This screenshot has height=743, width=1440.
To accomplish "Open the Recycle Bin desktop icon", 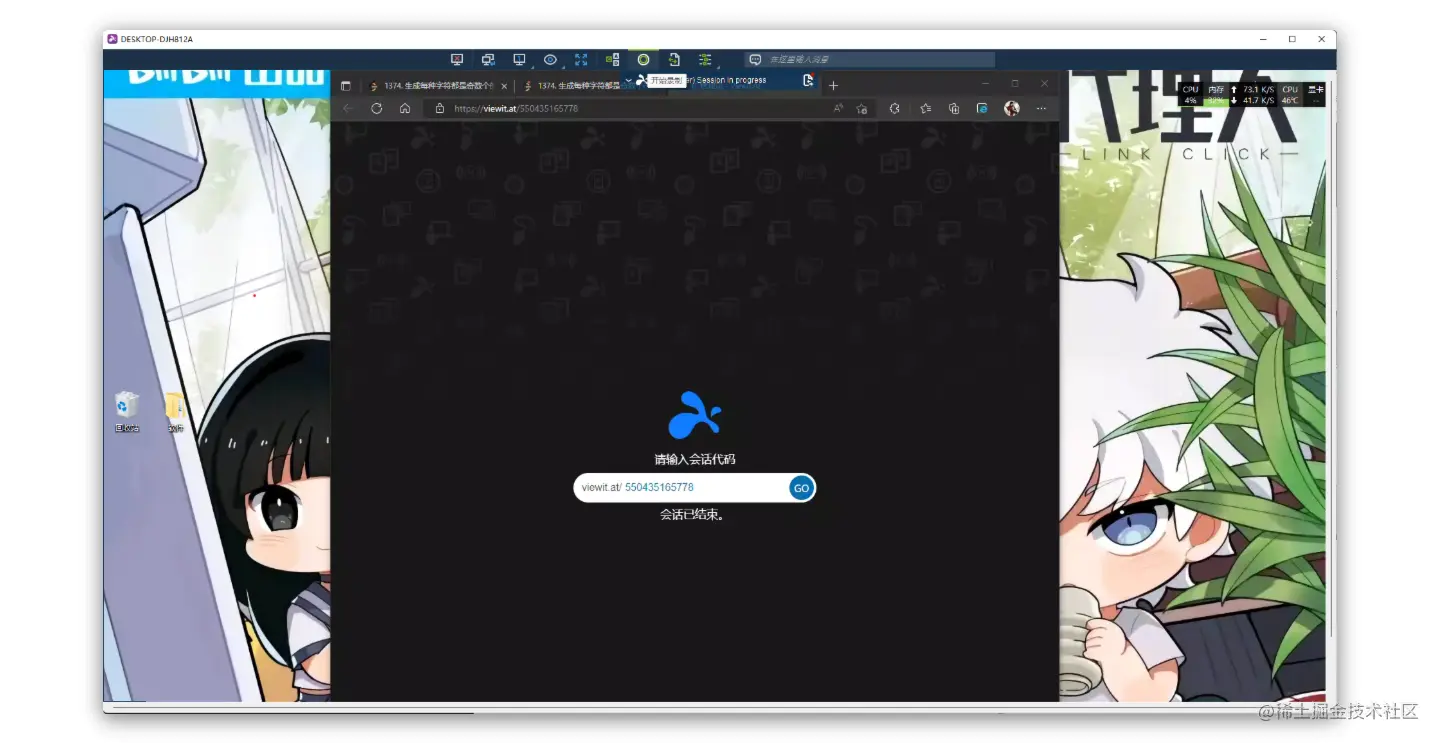I will (x=126, y=411).
